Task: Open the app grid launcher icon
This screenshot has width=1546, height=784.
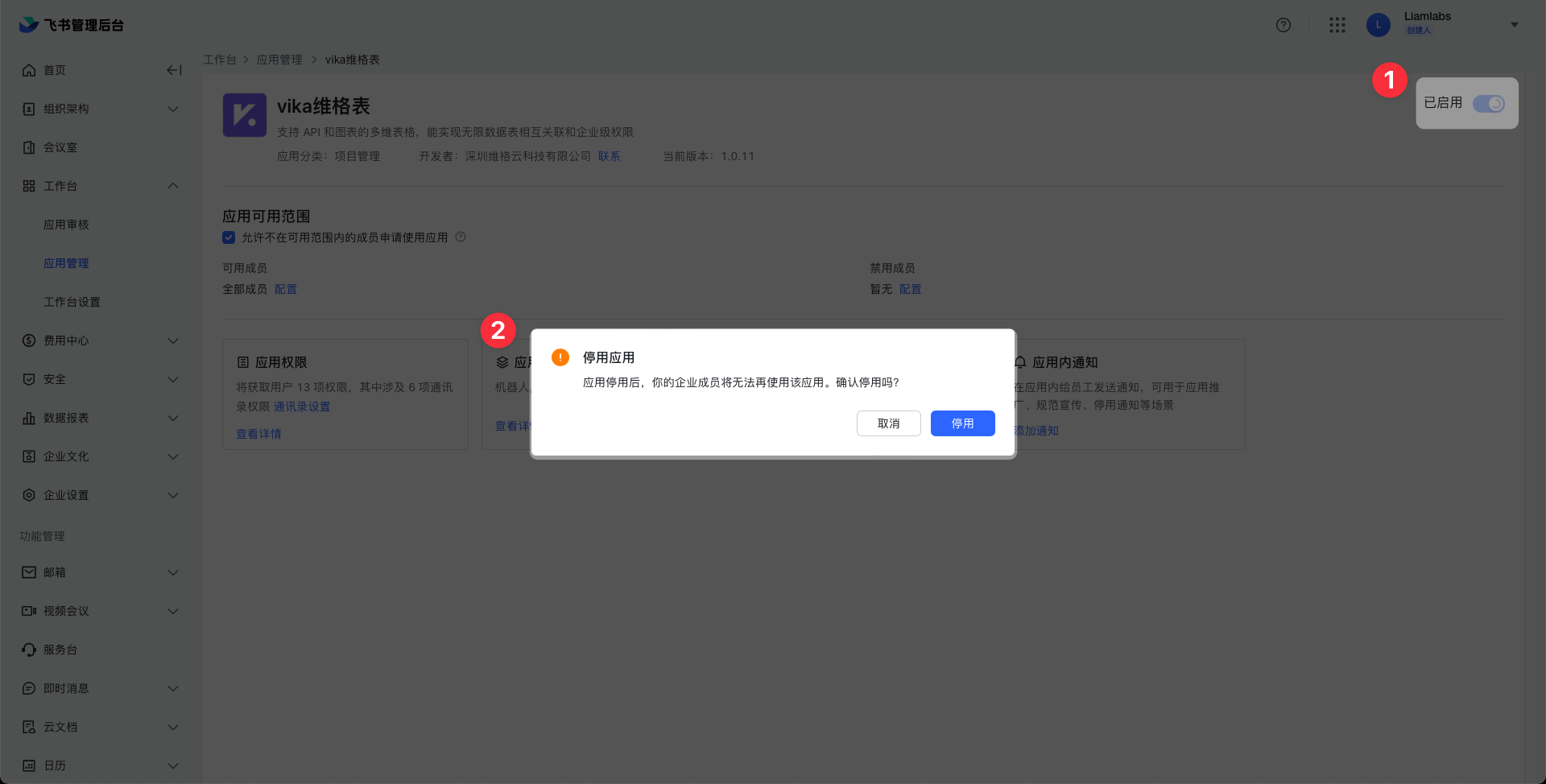Action: tap(1337, 25)
